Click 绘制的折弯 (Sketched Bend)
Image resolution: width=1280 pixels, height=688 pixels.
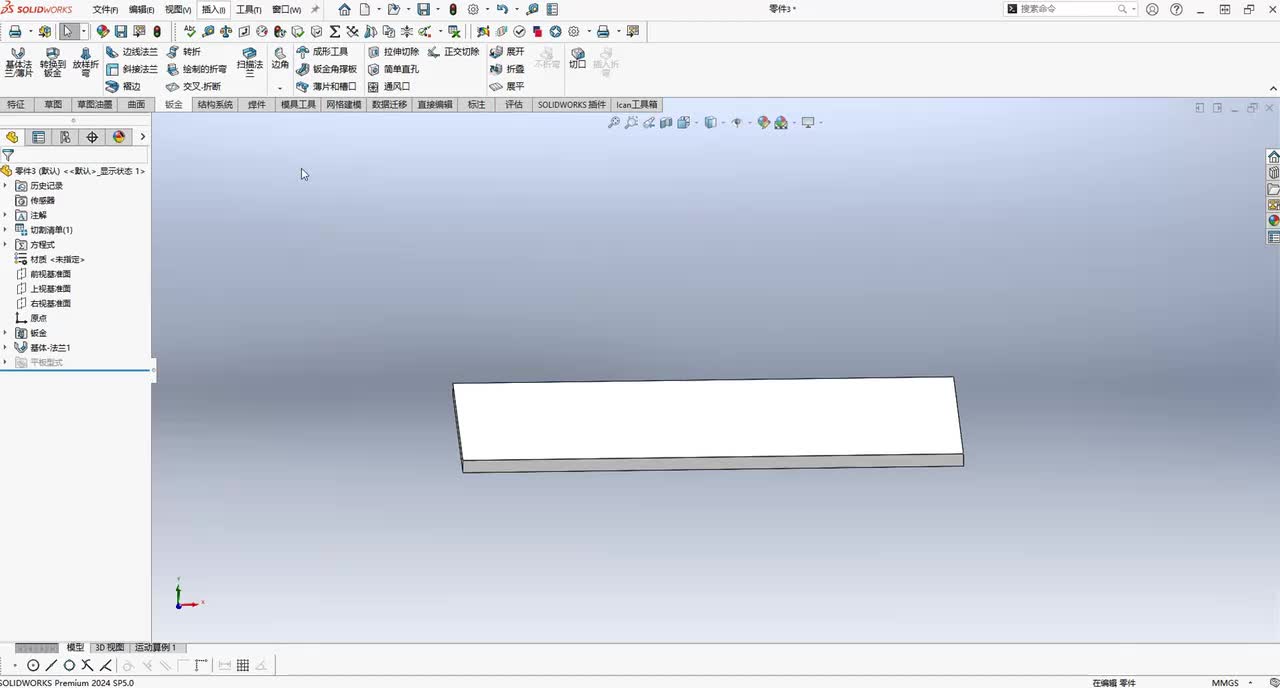point(196,69)
